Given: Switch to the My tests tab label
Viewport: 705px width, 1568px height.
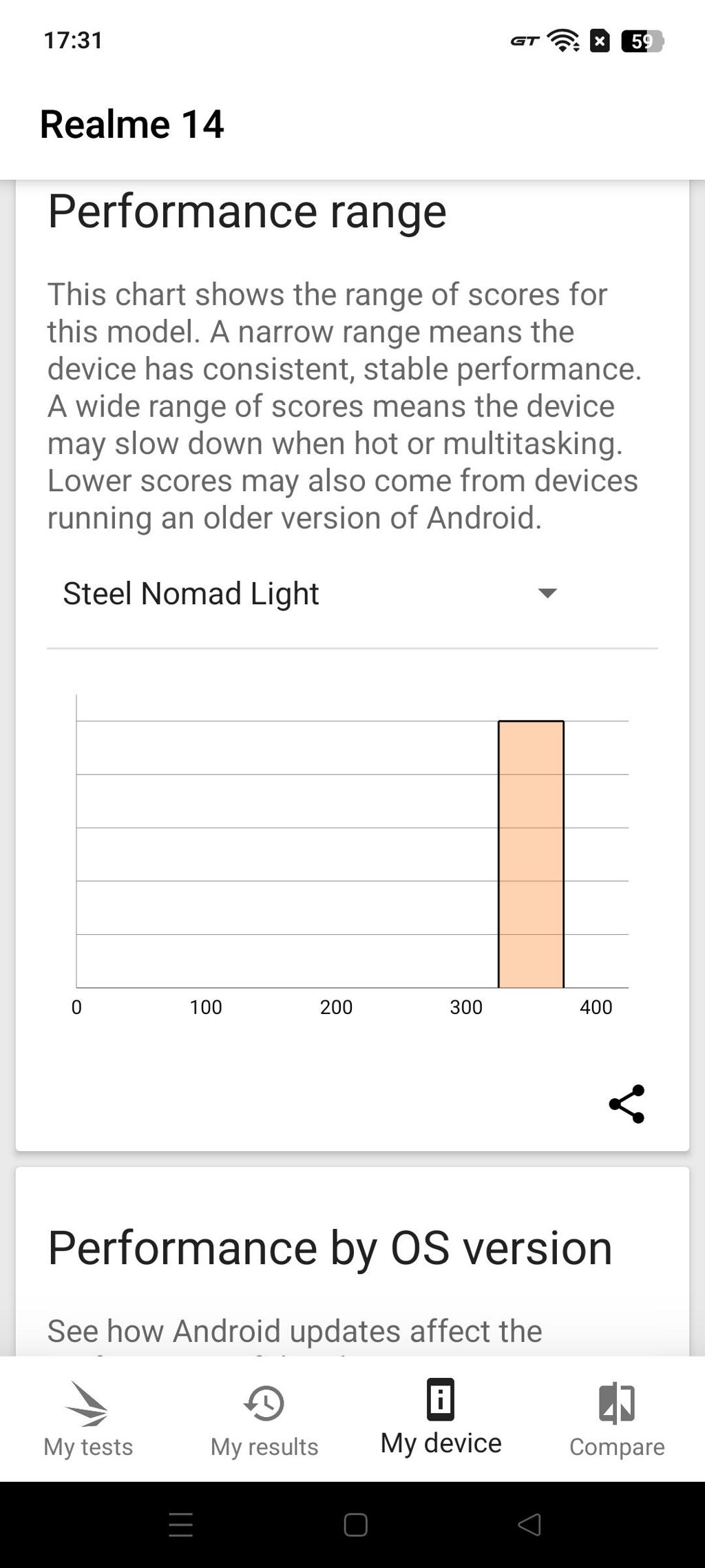Looking at the screenshot, I should point(88,1446).
